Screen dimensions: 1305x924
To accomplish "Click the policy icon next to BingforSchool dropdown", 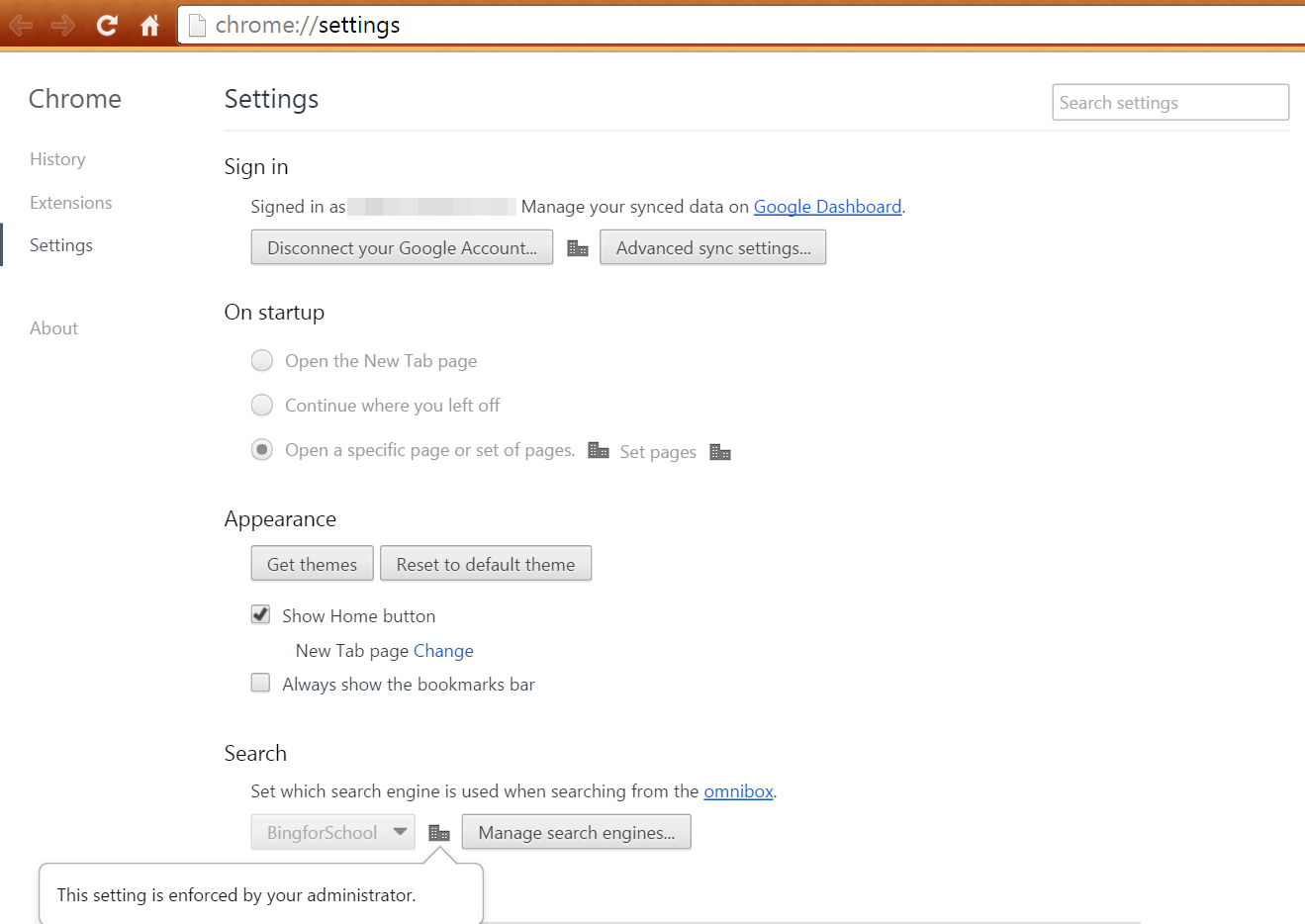I will tap(439, 833).
